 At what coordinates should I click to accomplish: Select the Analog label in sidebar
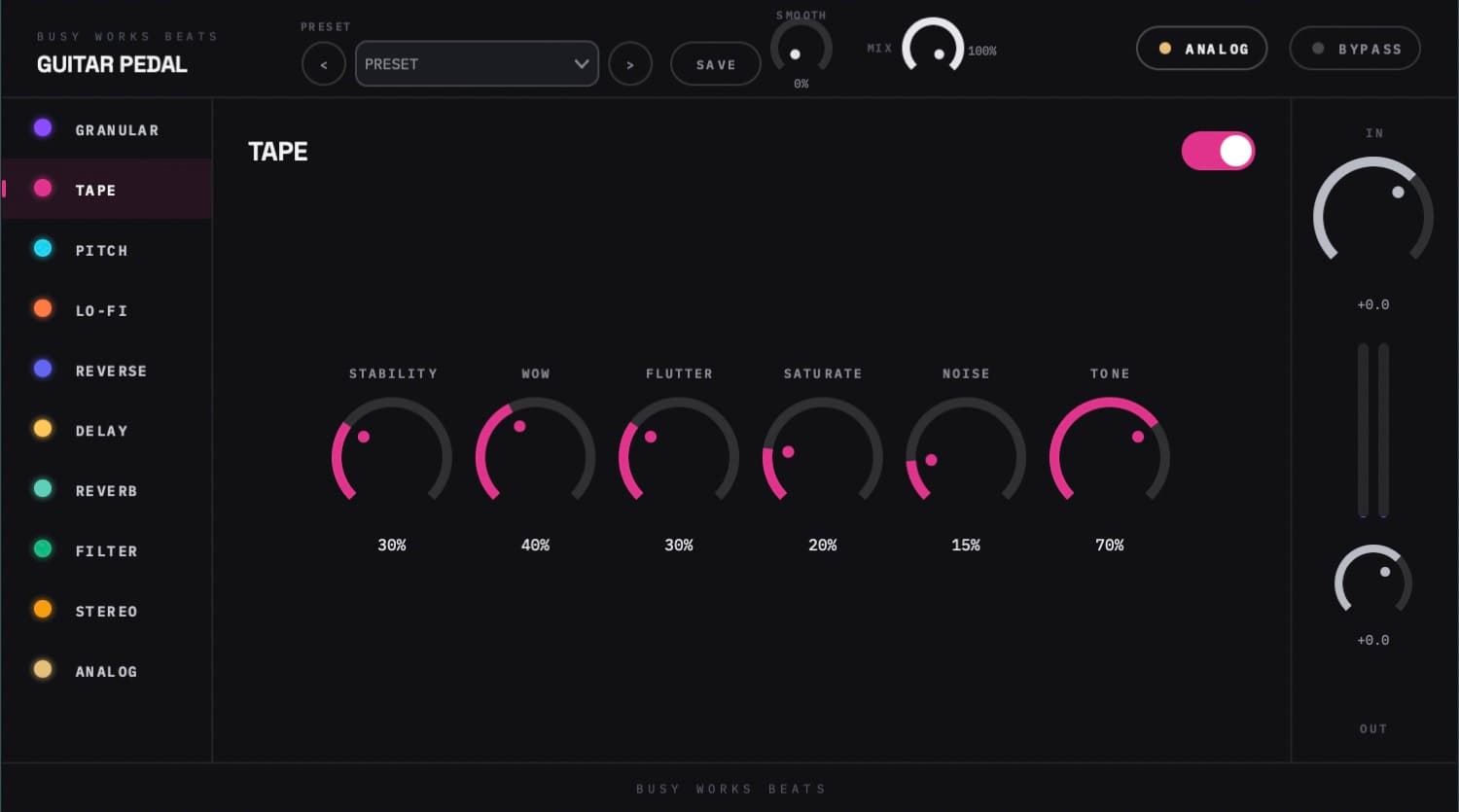(x=107, y=672)
